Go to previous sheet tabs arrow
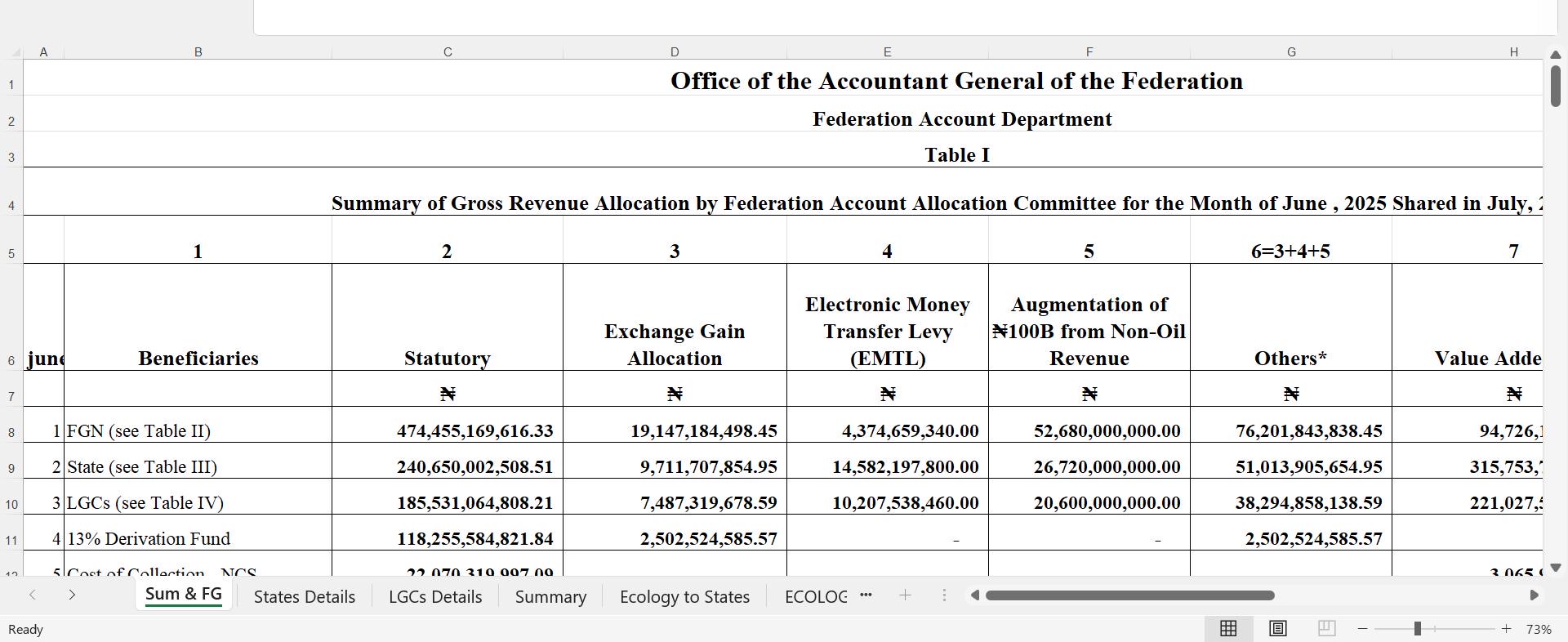Image resolution: width=1568 pixels, height=642 pixels. (32, 595)
